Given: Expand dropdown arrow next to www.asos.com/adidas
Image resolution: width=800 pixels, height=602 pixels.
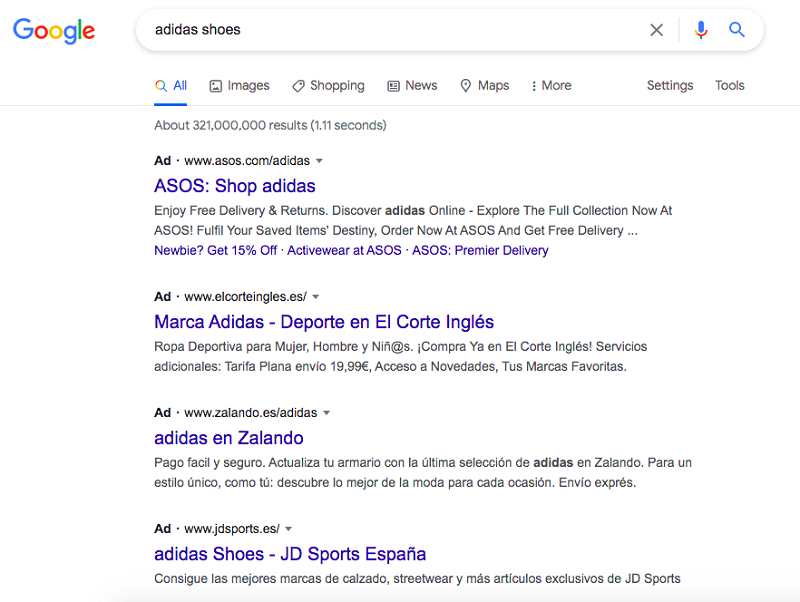Looking at the screenshot, I should click(319, 161).
